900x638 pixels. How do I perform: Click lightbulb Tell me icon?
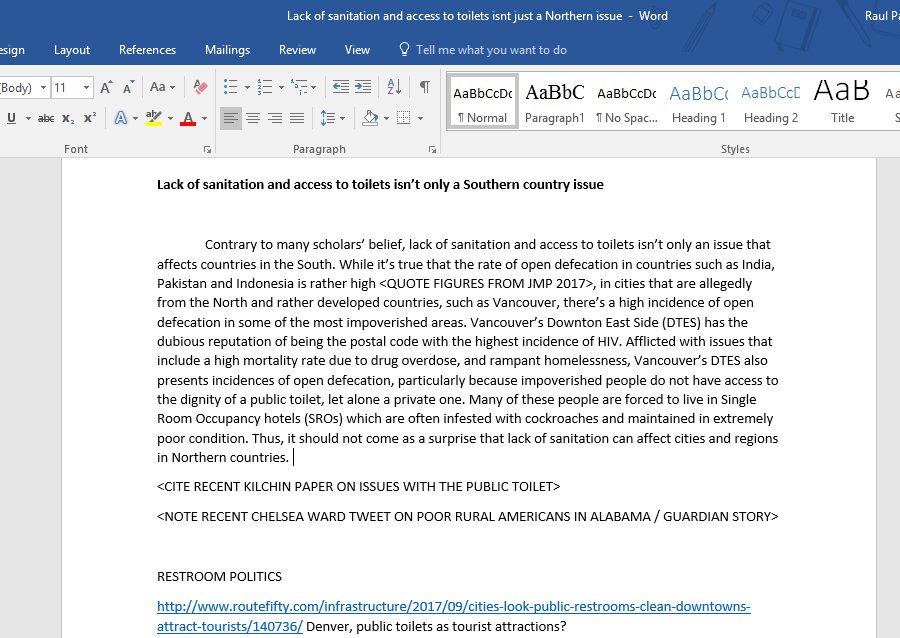(404, 49)
